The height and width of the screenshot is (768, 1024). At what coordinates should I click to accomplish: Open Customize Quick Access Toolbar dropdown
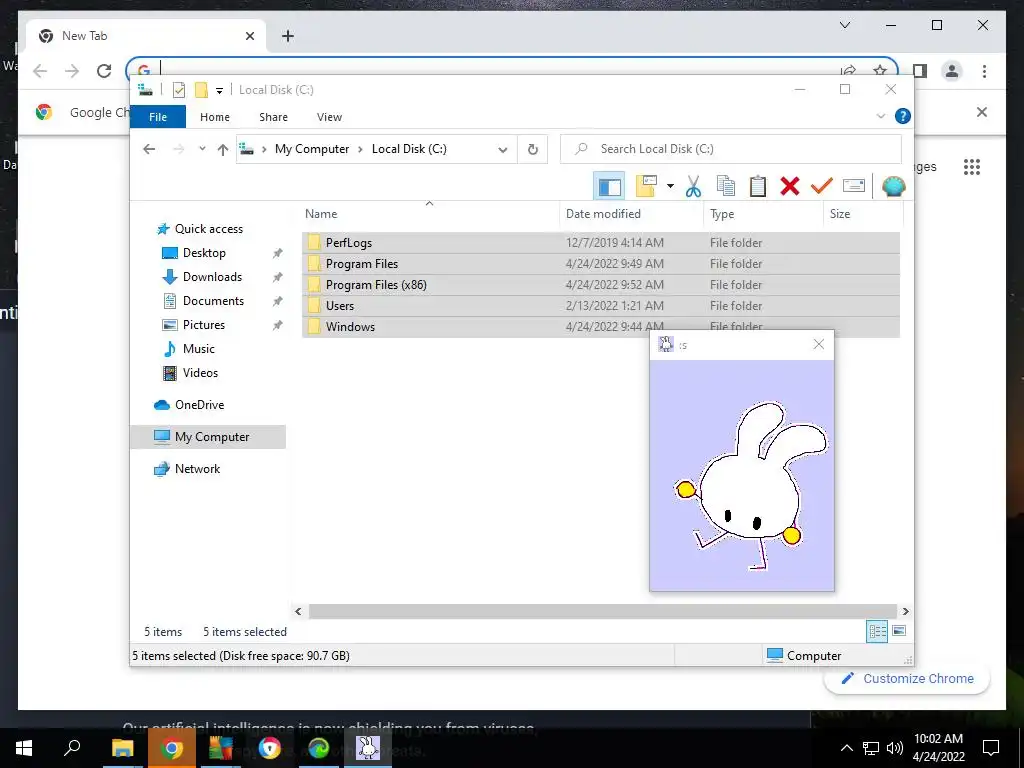219,91
